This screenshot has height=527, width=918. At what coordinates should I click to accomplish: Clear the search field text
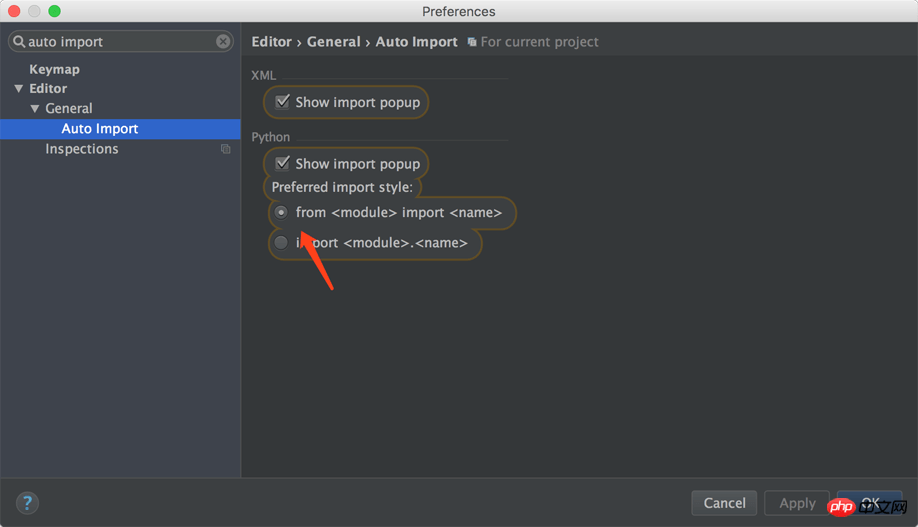[x=223, y=42]
